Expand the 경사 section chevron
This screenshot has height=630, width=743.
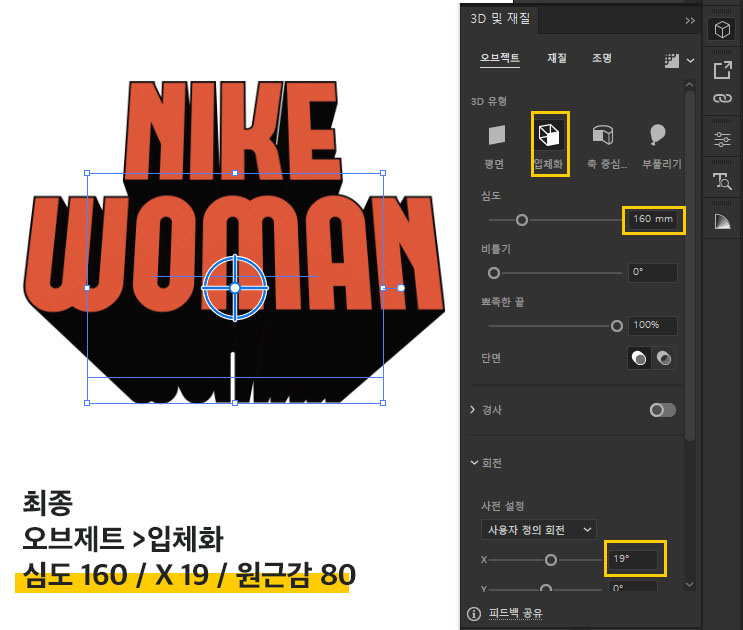coord(473,409)
